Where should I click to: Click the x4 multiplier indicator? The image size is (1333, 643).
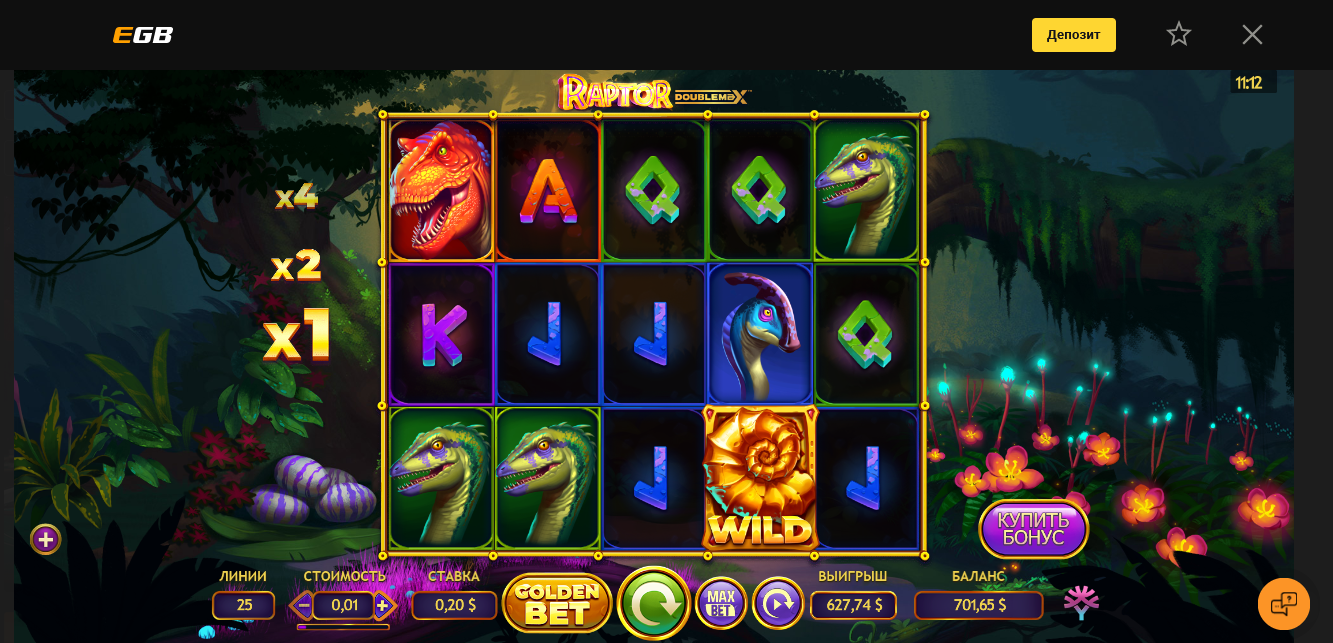[297, 197]
